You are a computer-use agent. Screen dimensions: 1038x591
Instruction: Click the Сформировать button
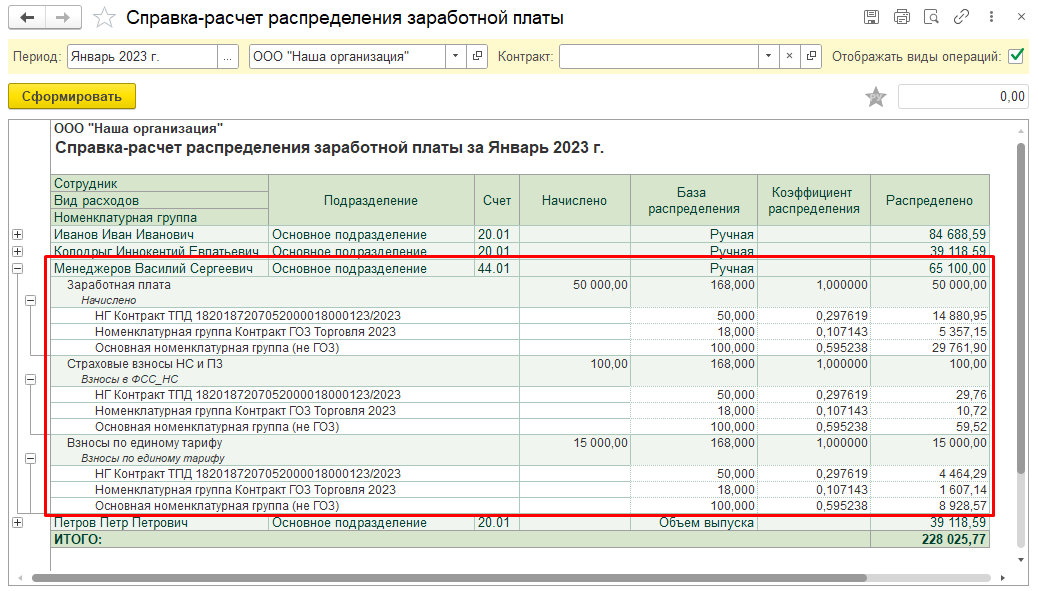click(x=71, y=97)
